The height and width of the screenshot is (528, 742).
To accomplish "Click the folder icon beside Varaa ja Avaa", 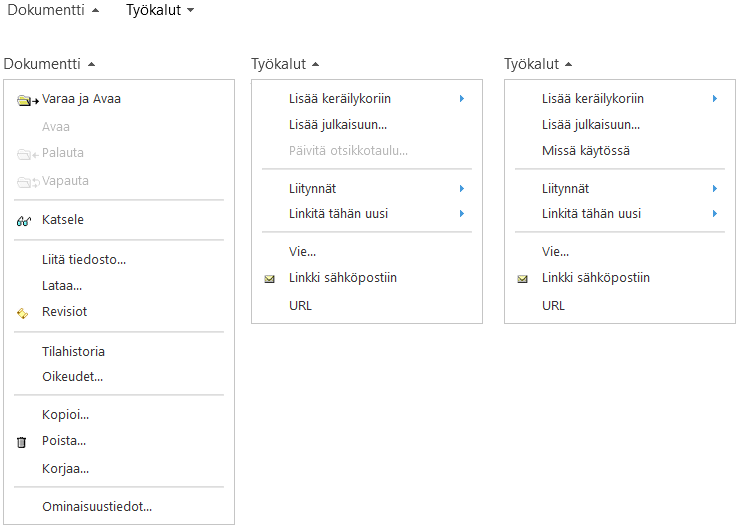I will pyautogui.click(x=27, y=100).
